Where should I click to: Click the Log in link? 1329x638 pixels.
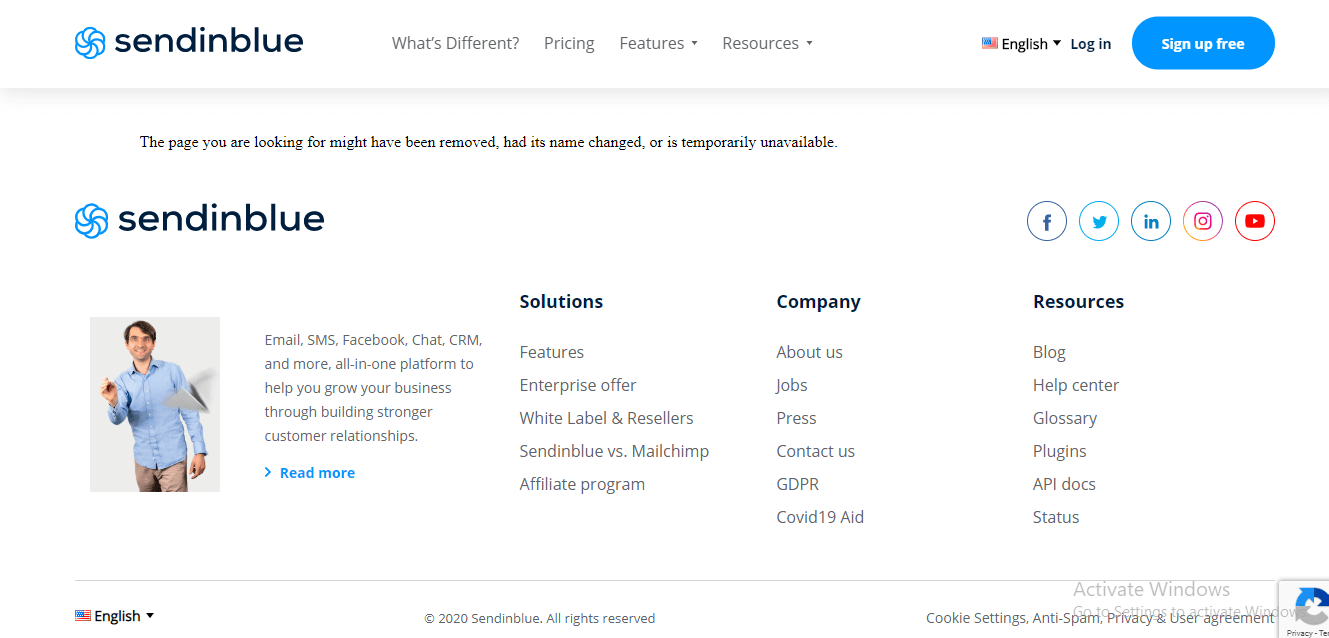[1090, 44]
